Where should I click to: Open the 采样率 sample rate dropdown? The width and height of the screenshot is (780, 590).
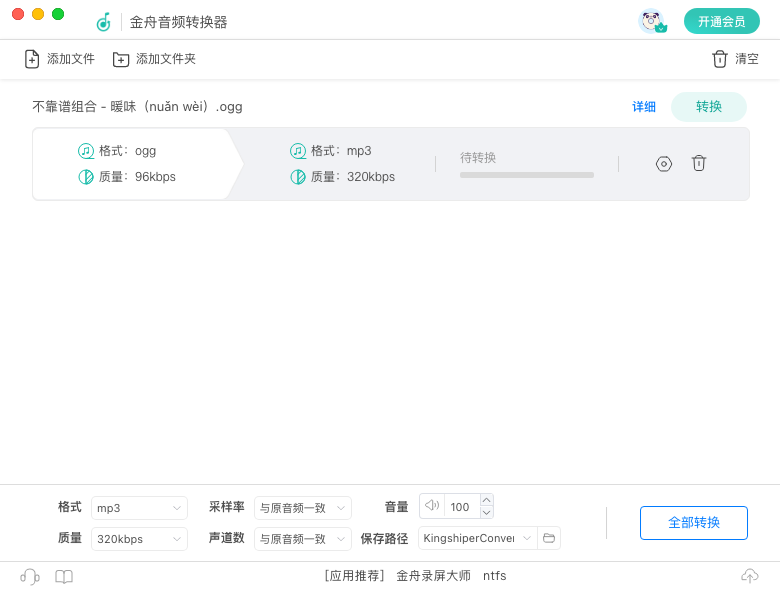pos(302,508)
